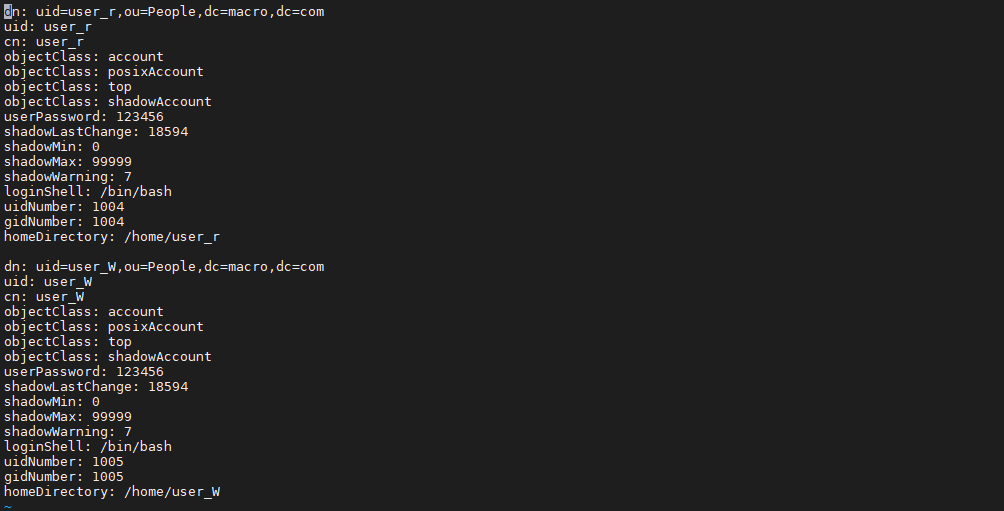Click the uidNumber: 1005 line
This screenshot has width=1004, height=511.
[64, 461]
